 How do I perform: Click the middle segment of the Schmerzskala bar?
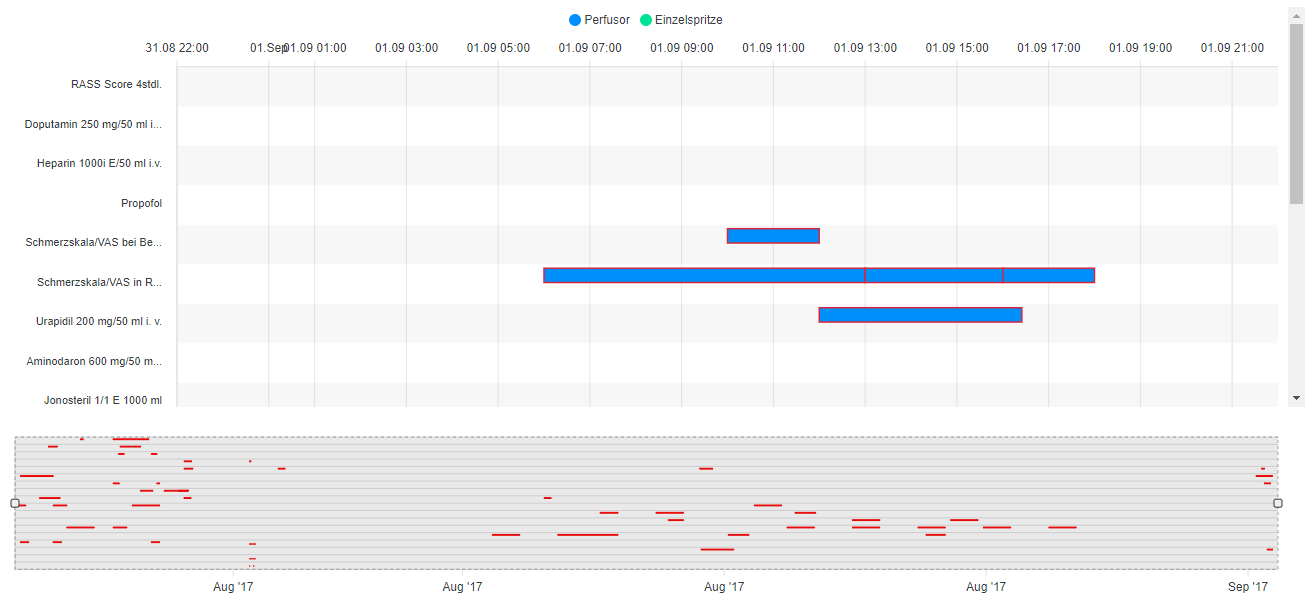click(x=935, y=274)
